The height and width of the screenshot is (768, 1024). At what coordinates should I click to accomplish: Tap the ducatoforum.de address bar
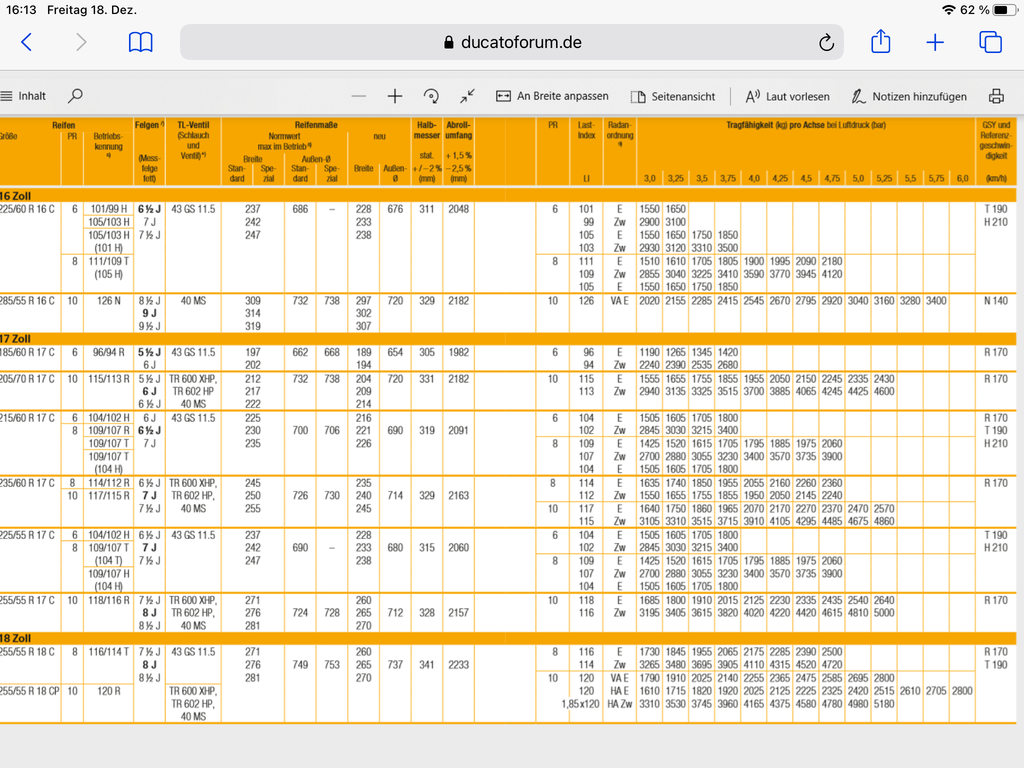click(x=511, y=42)
